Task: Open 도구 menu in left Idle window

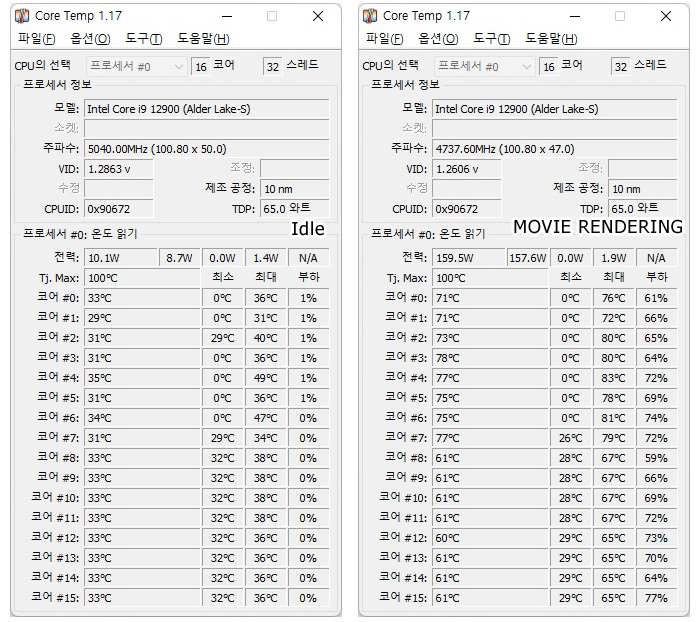Action: click(143, 39)
